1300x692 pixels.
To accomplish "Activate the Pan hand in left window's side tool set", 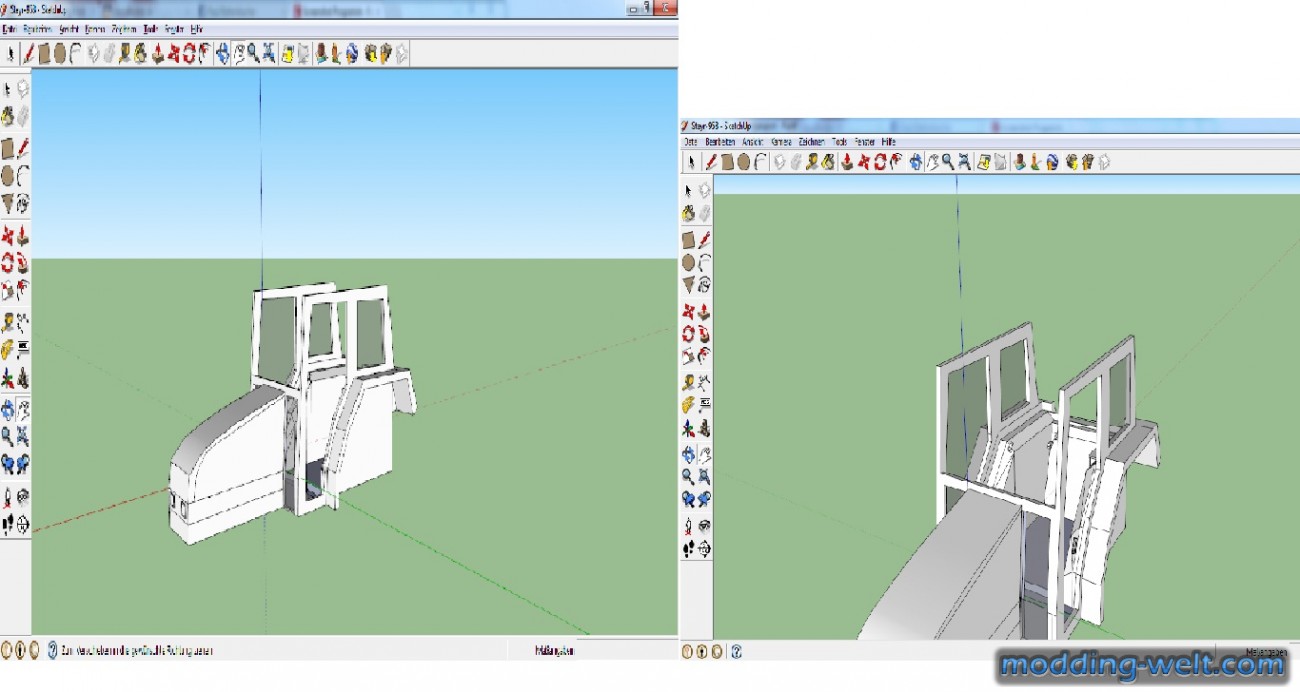I will click(22, 409).
